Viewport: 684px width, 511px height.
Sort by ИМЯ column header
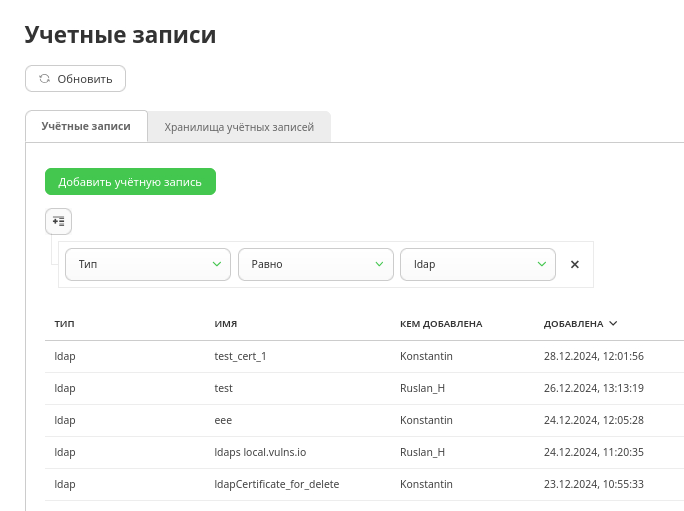pos(226,324)
